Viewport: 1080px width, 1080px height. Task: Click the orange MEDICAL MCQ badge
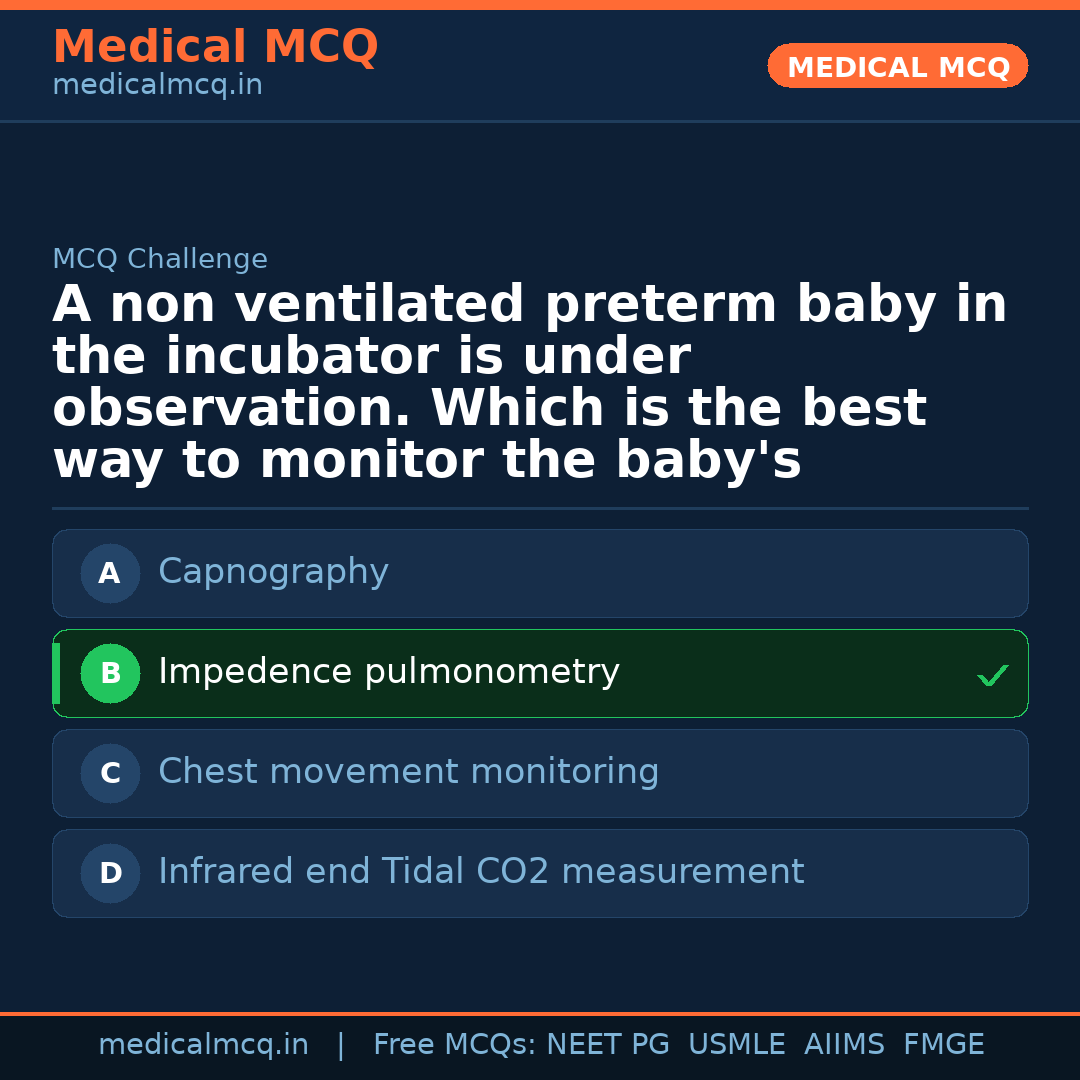click(898, 67)
